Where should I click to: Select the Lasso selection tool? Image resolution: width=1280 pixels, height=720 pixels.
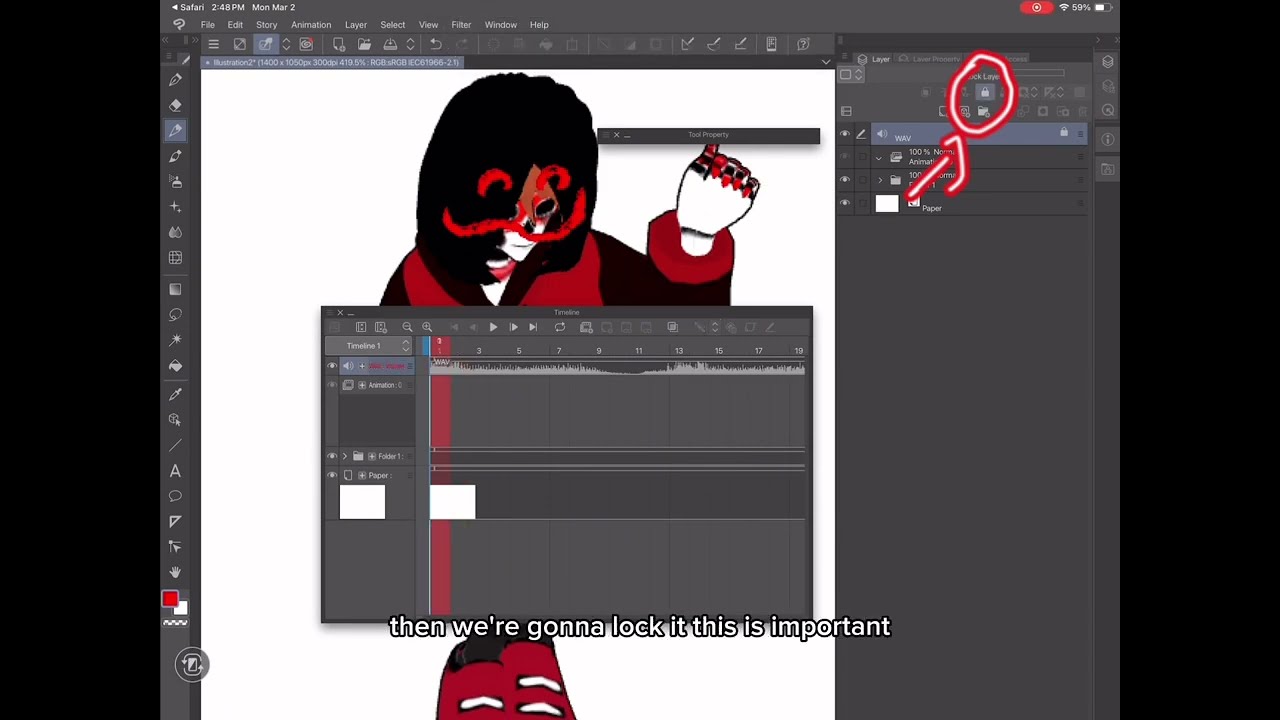(x=176, y=315)
